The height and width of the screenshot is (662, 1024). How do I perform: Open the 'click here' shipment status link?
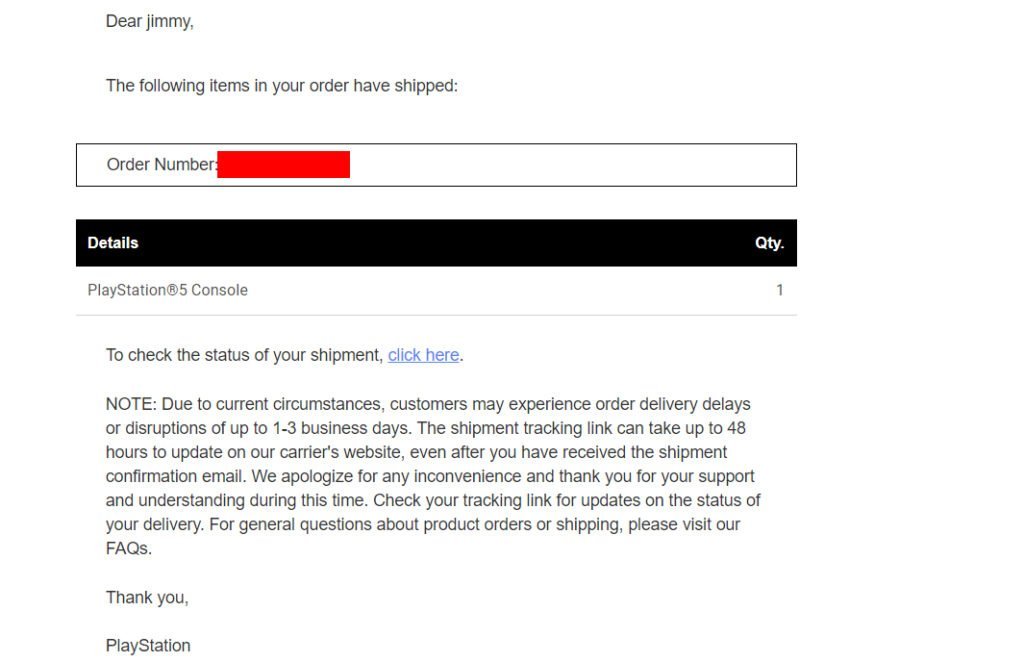[x=423, y=355]
